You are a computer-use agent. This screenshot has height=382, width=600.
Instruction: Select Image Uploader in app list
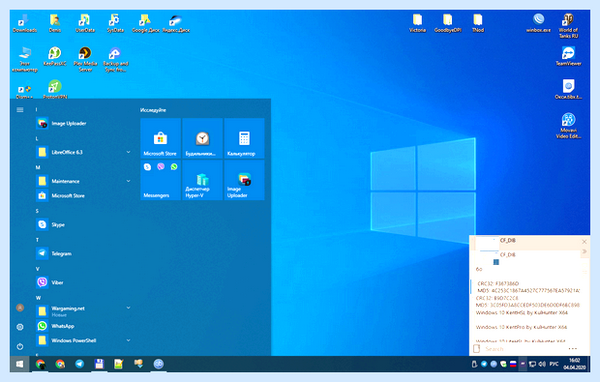83,123
